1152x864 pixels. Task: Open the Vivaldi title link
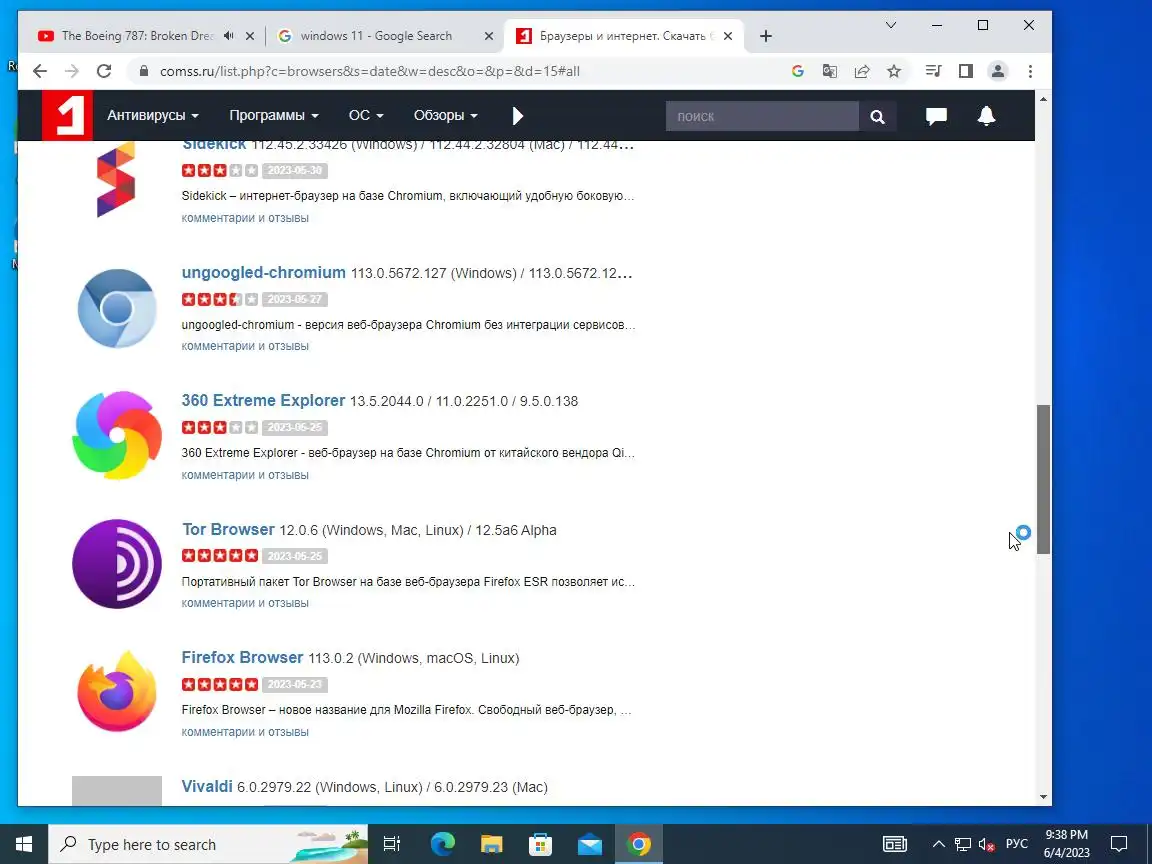point(206,786)
